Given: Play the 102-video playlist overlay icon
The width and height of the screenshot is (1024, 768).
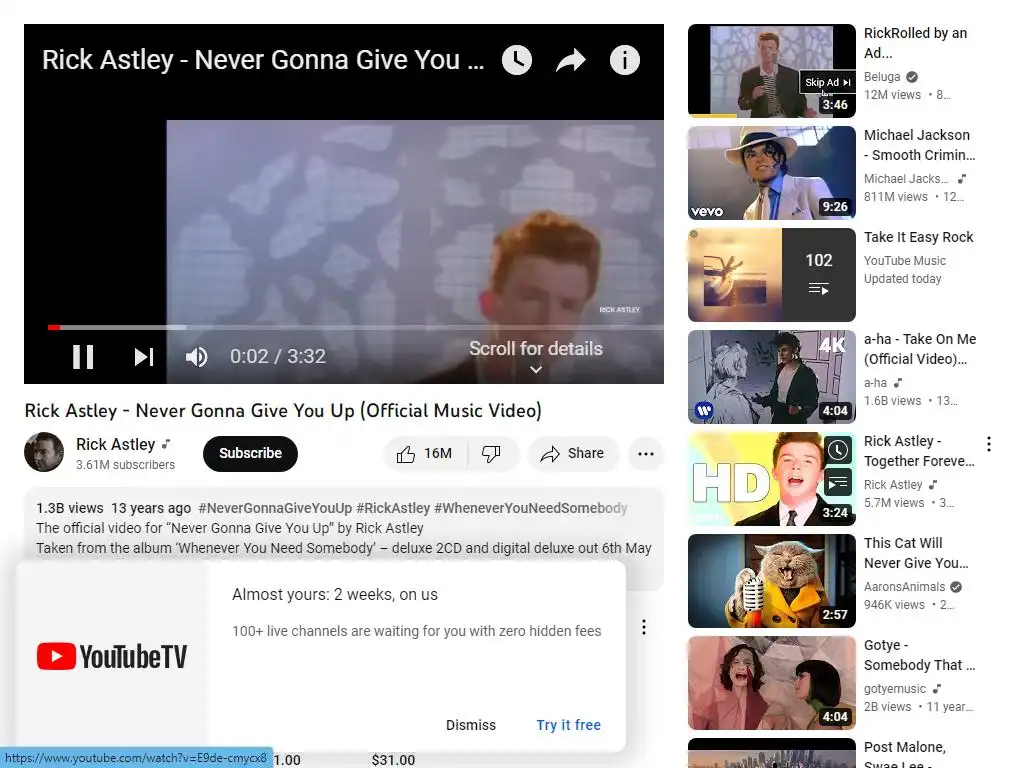Looking at the screenshot, I should point(818,289).
